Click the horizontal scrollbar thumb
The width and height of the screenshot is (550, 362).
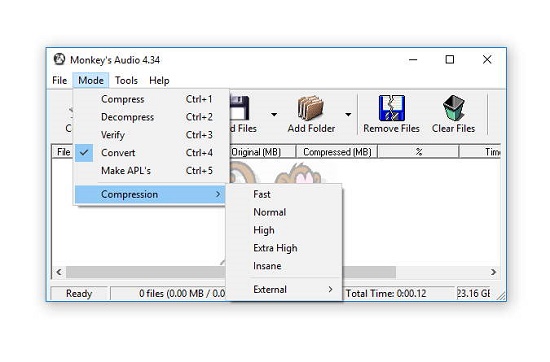click(232, 272)
